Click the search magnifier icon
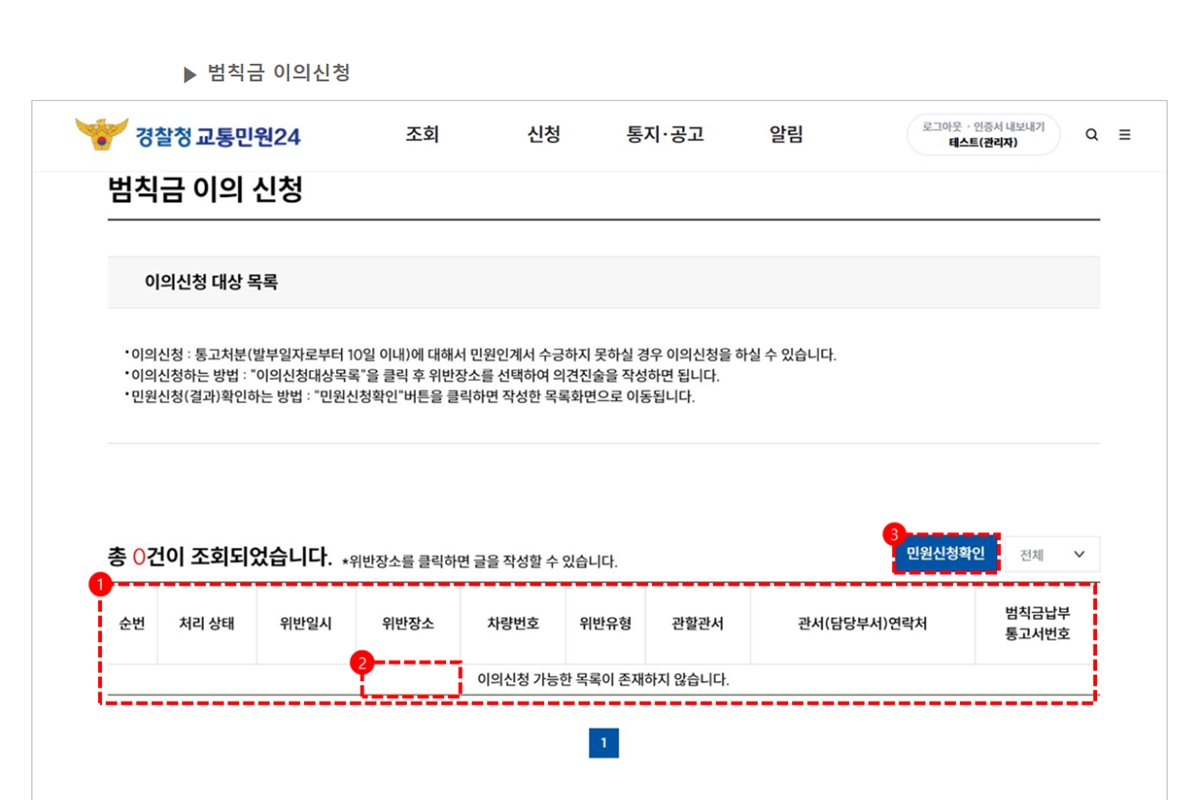The width and height of the screenshot is (1200, 800). (x=1092, y=135)
